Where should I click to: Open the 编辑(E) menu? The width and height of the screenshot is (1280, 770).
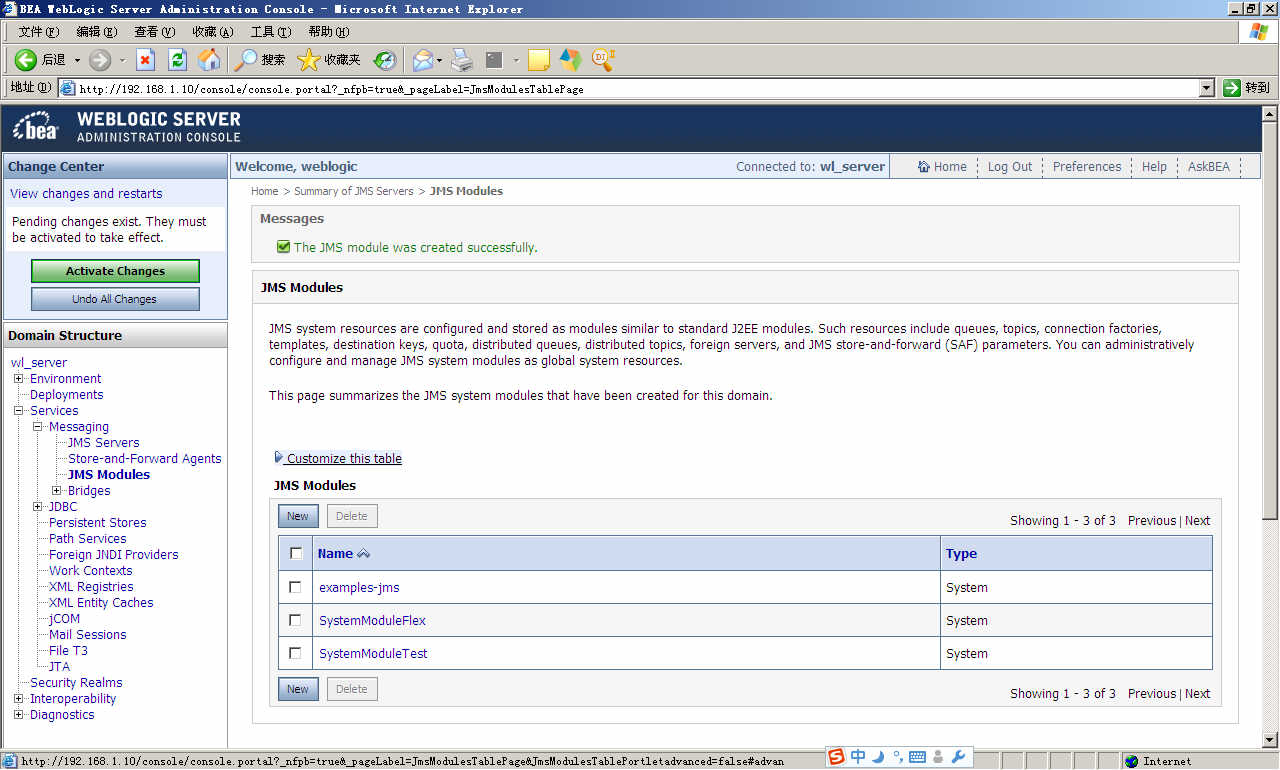(x=96, y=32)
